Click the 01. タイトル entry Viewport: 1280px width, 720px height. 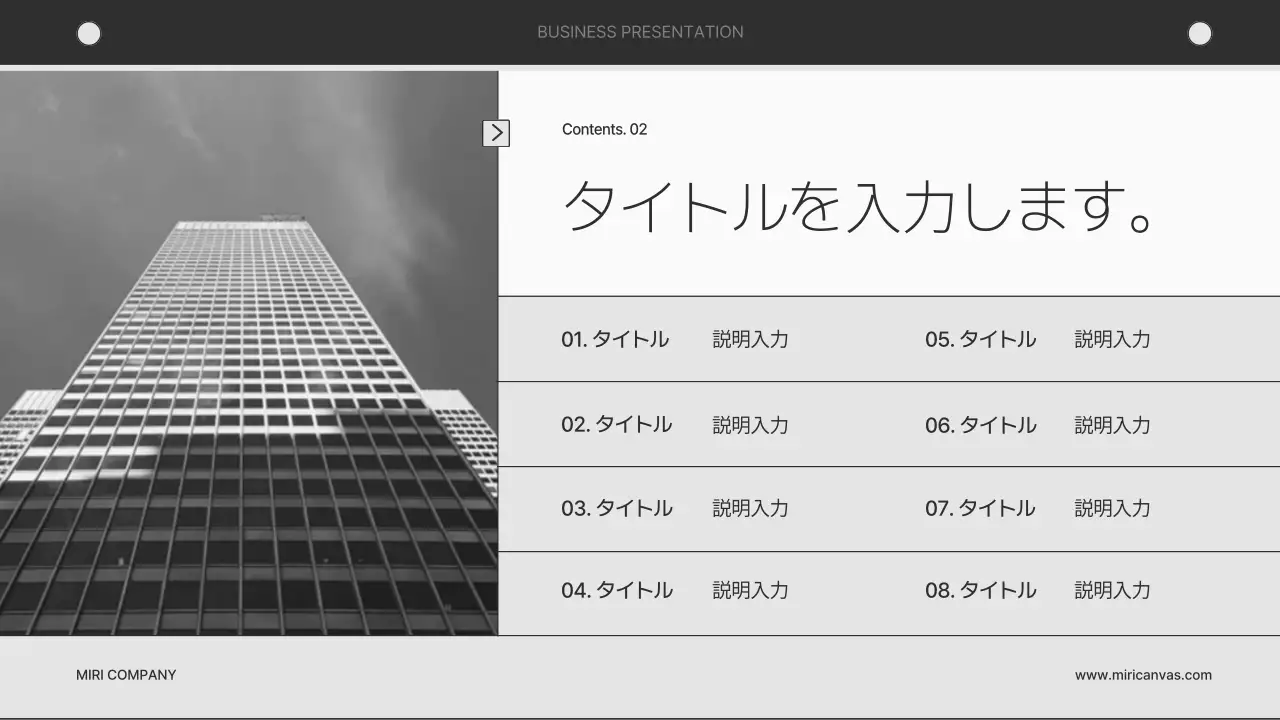click(x=617, y=339)
